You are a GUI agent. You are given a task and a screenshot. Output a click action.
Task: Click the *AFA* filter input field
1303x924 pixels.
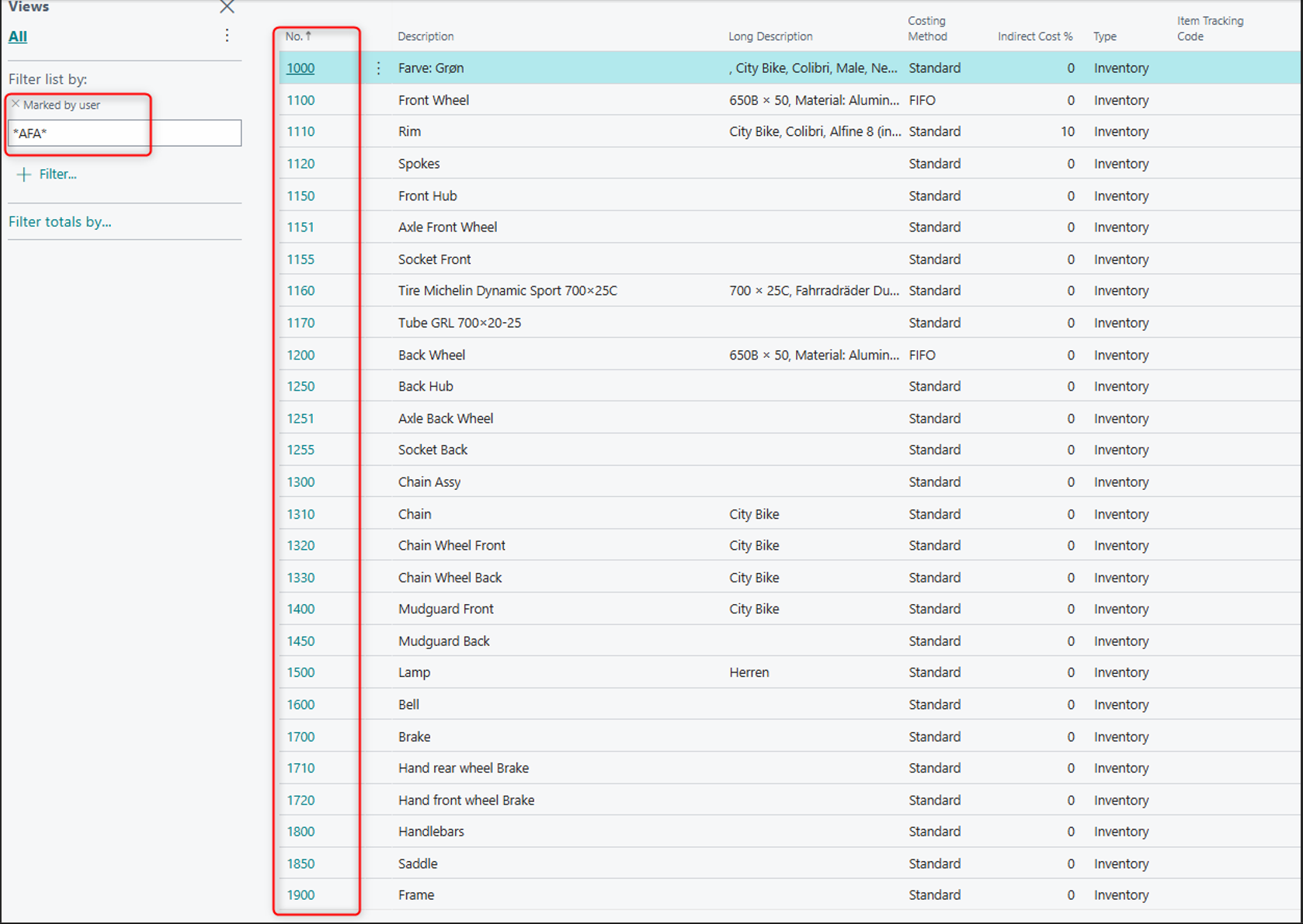[124, 134]
